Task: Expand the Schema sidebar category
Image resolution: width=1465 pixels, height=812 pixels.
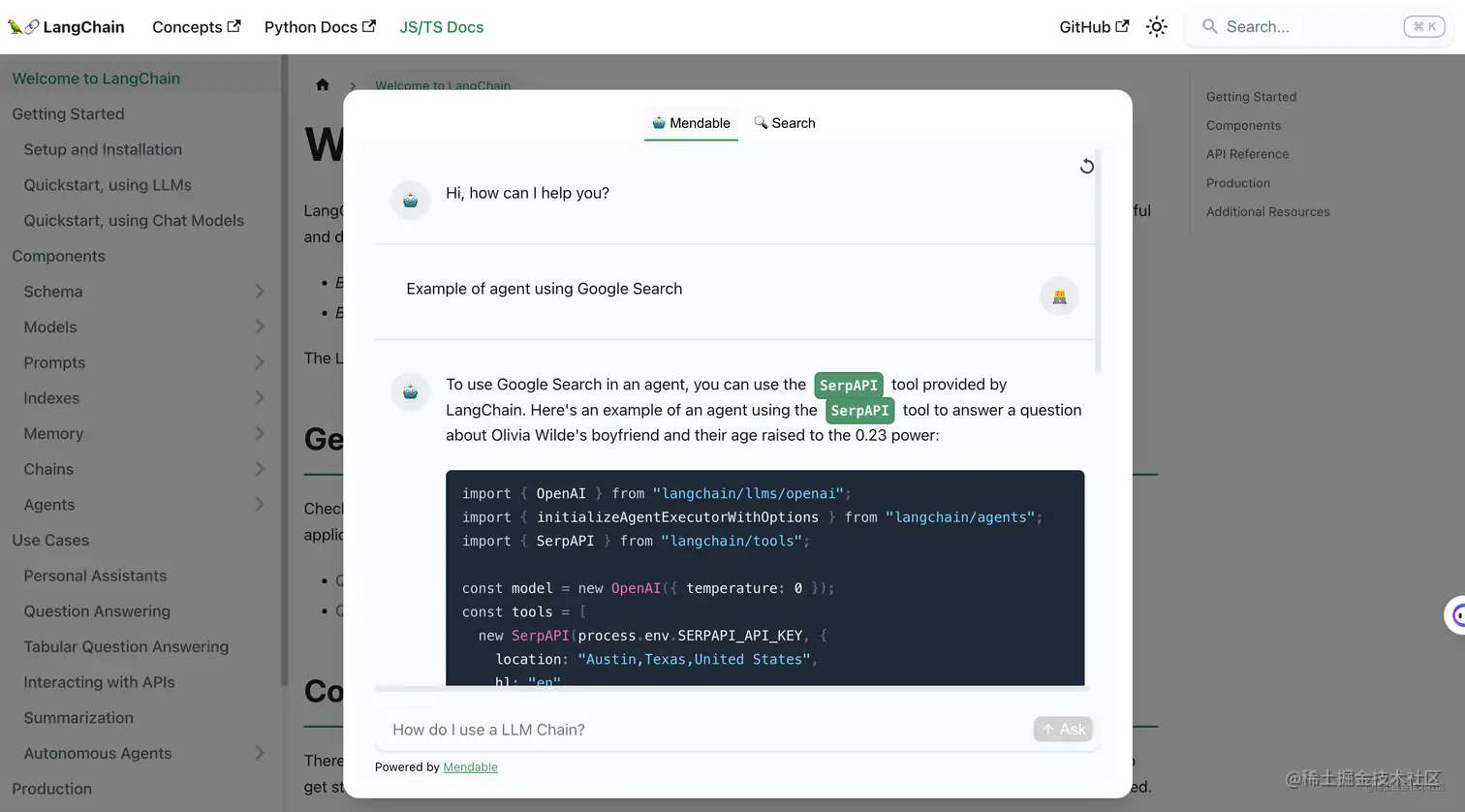Action: point(259,292)
